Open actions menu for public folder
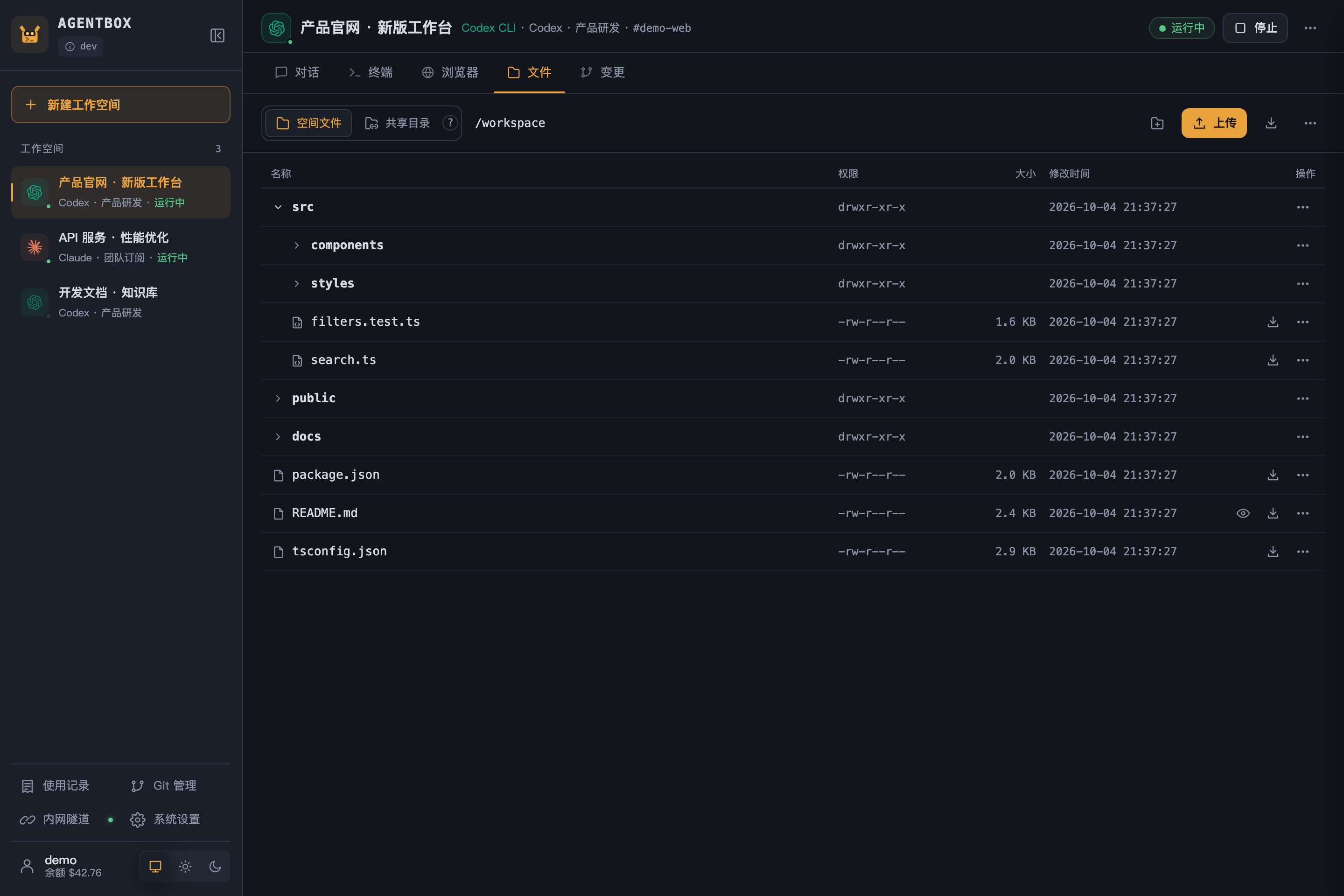The height and width of the screenshot is (896, 1344). (x=1302, y=398)
